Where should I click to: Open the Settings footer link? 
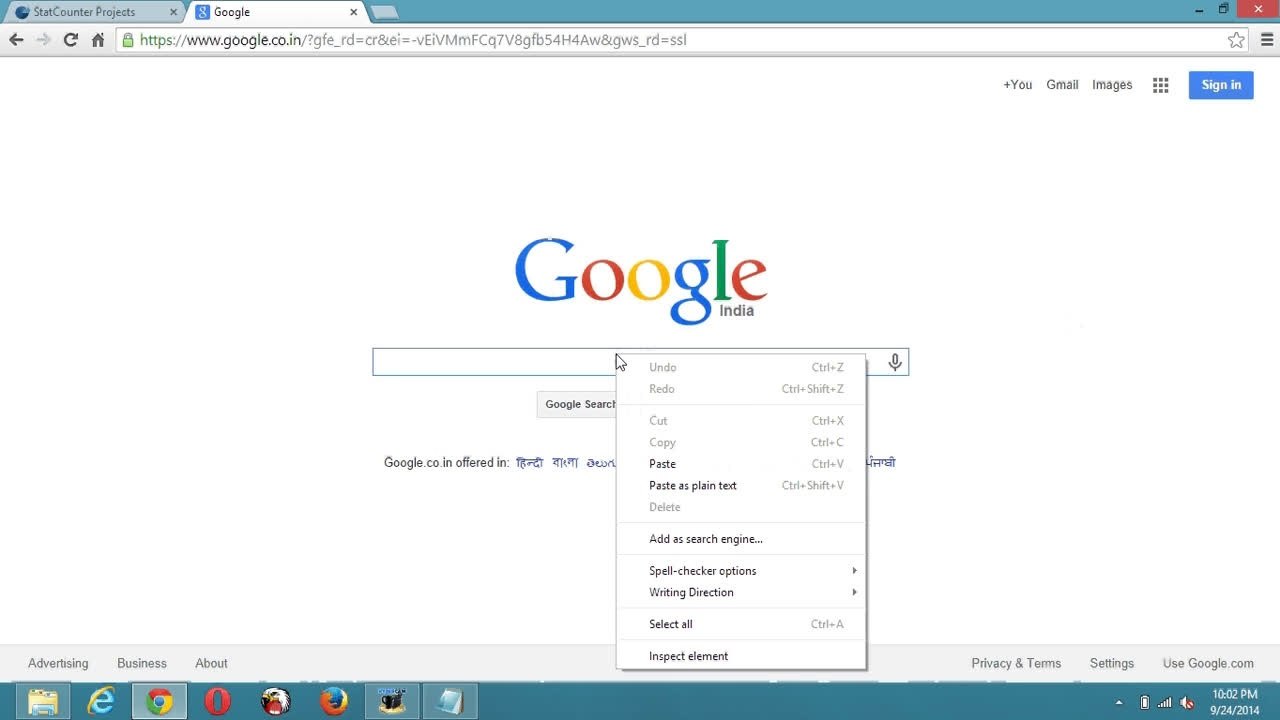coord(1112,663)
